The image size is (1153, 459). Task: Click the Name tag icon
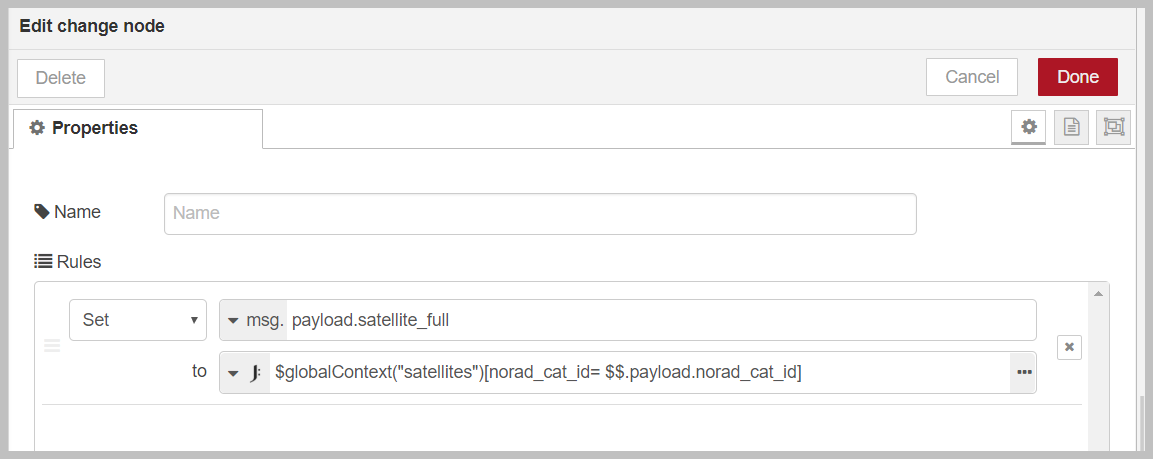[x=41, y=212]
